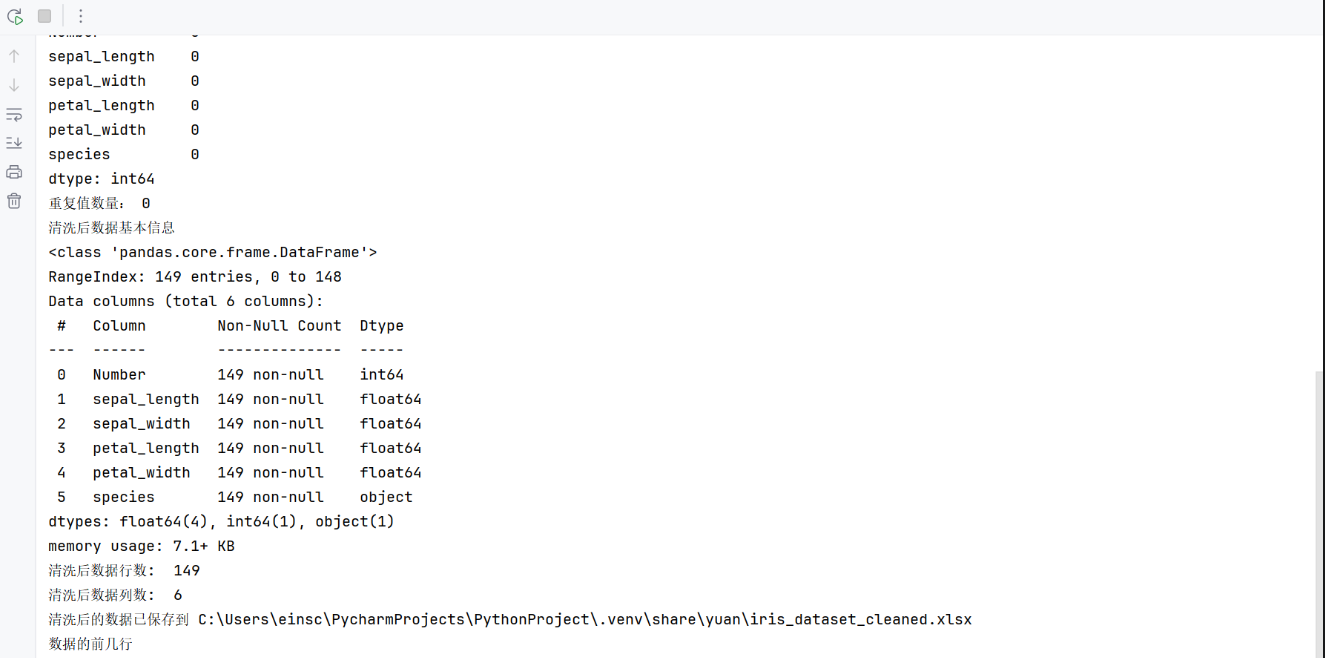This screenshot has width=1325, height=658.
Task: Click the 数据的前几行 output line
Action: click(90, 644)
